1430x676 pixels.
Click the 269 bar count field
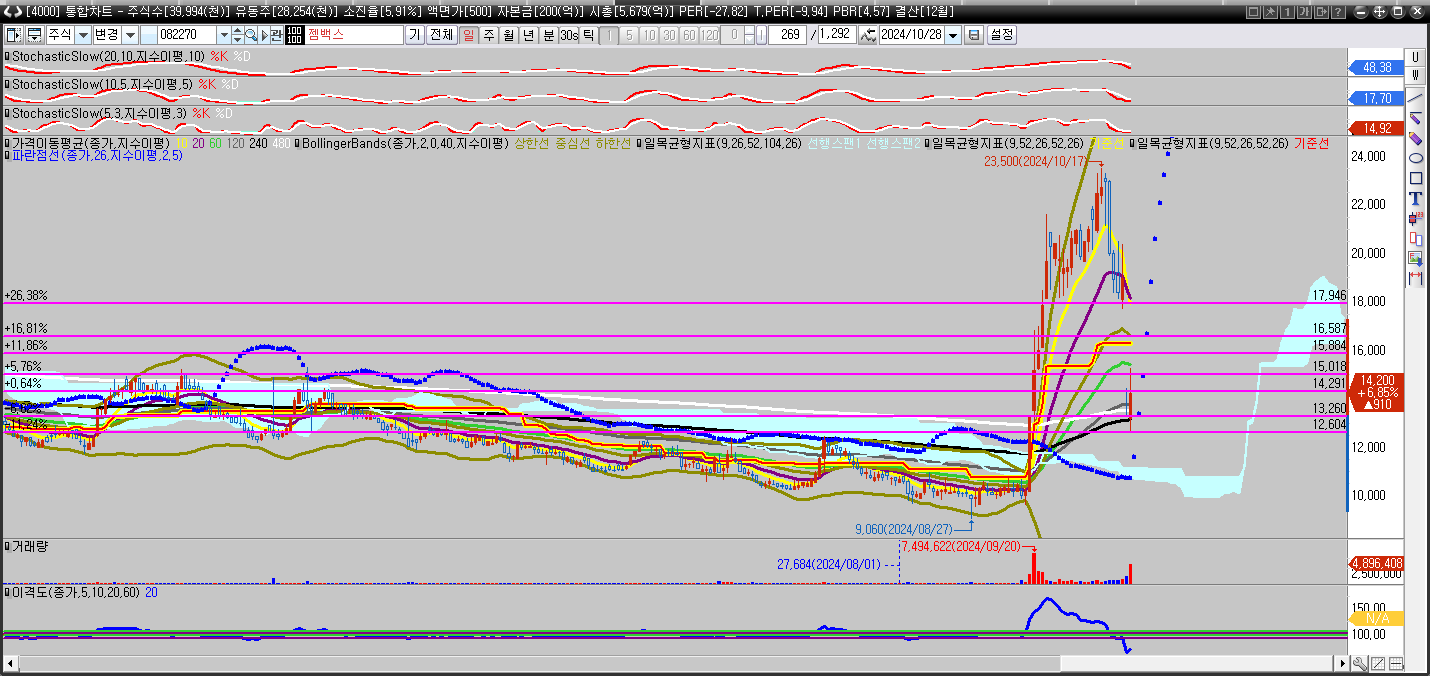tap(788, 35)
